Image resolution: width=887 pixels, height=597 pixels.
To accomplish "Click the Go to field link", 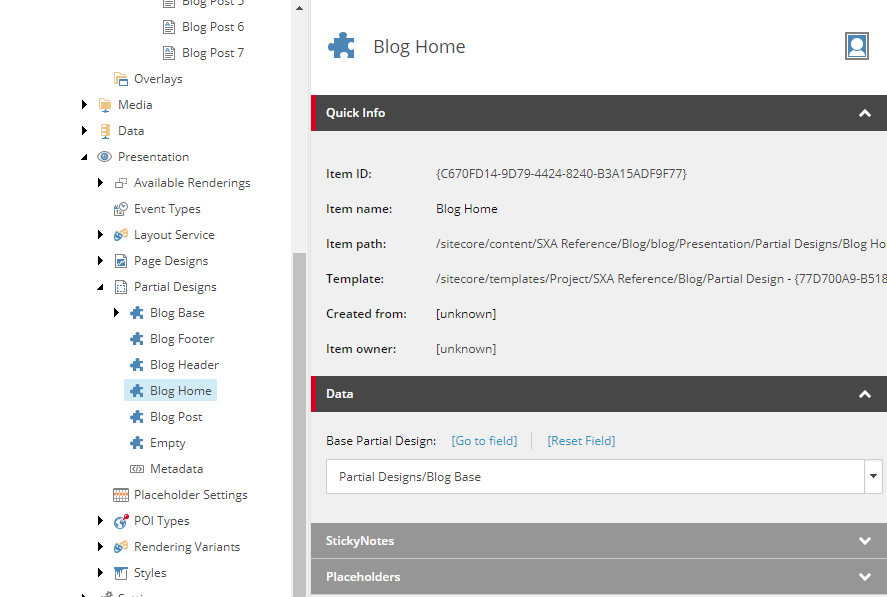I will (484, 441).
